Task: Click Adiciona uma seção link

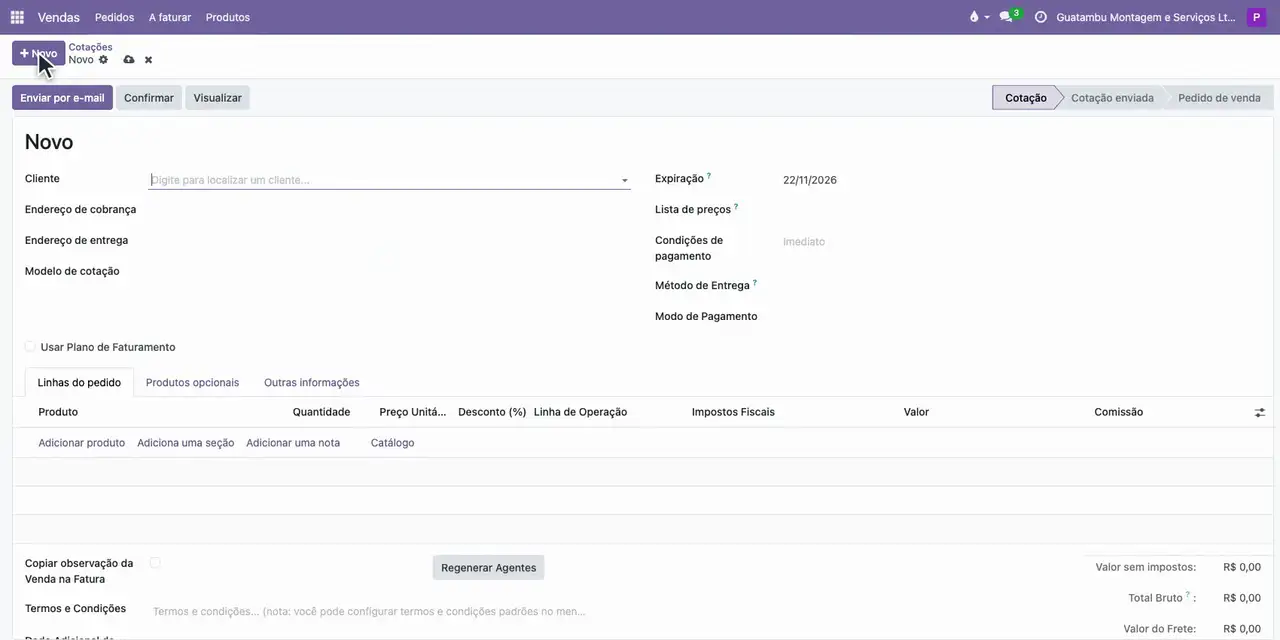Action: coord(185,443)
